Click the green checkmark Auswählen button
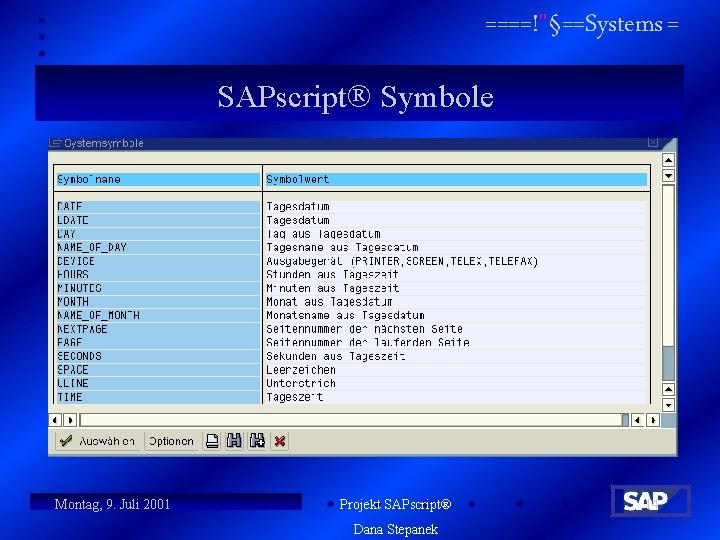This screenshot has width=720, height=540. (98, 441)
